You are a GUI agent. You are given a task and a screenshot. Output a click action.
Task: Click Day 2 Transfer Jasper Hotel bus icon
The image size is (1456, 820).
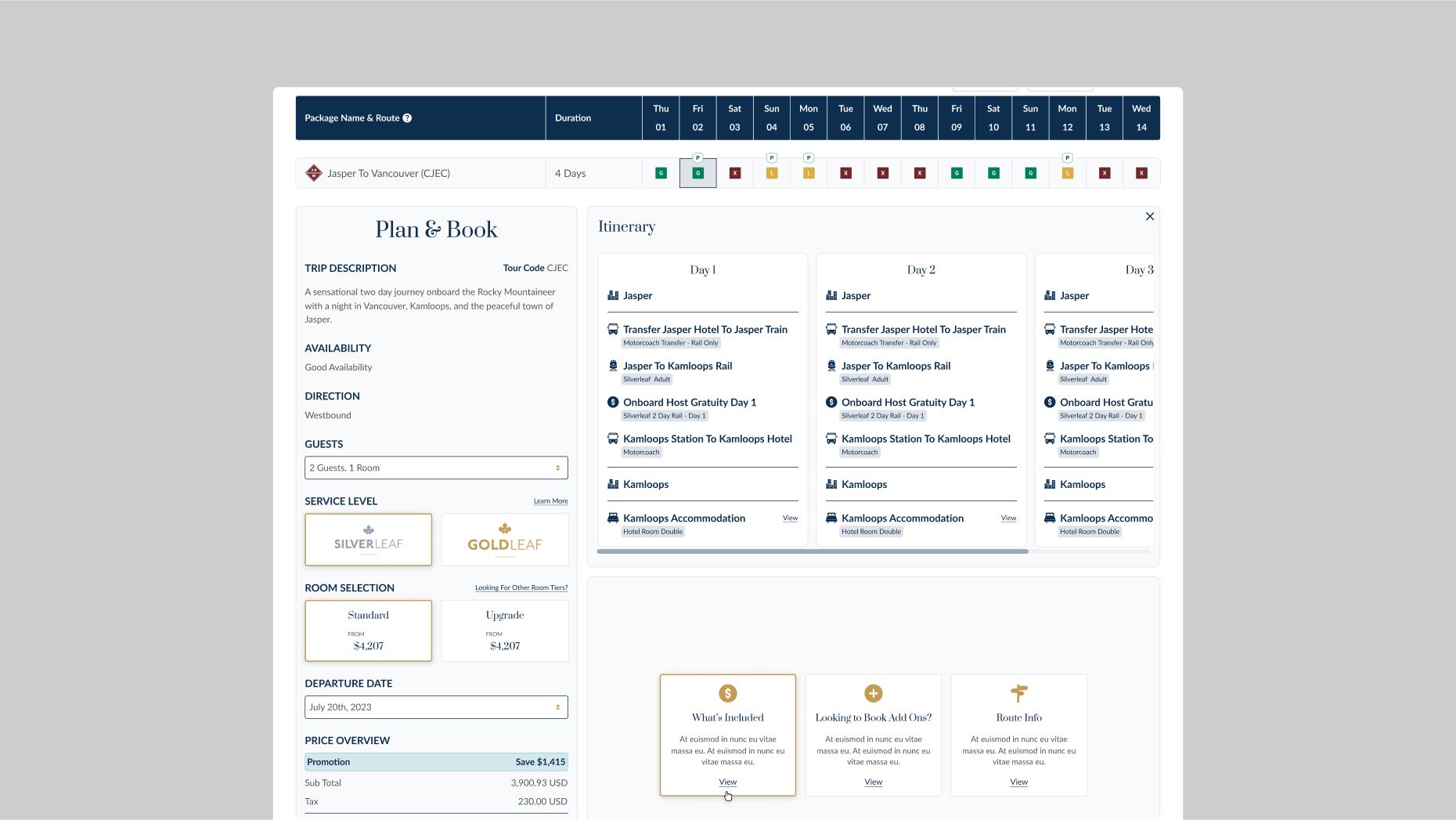831,329
